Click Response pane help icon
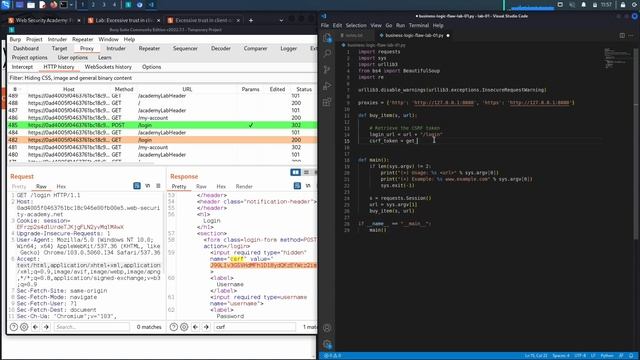 173,327
